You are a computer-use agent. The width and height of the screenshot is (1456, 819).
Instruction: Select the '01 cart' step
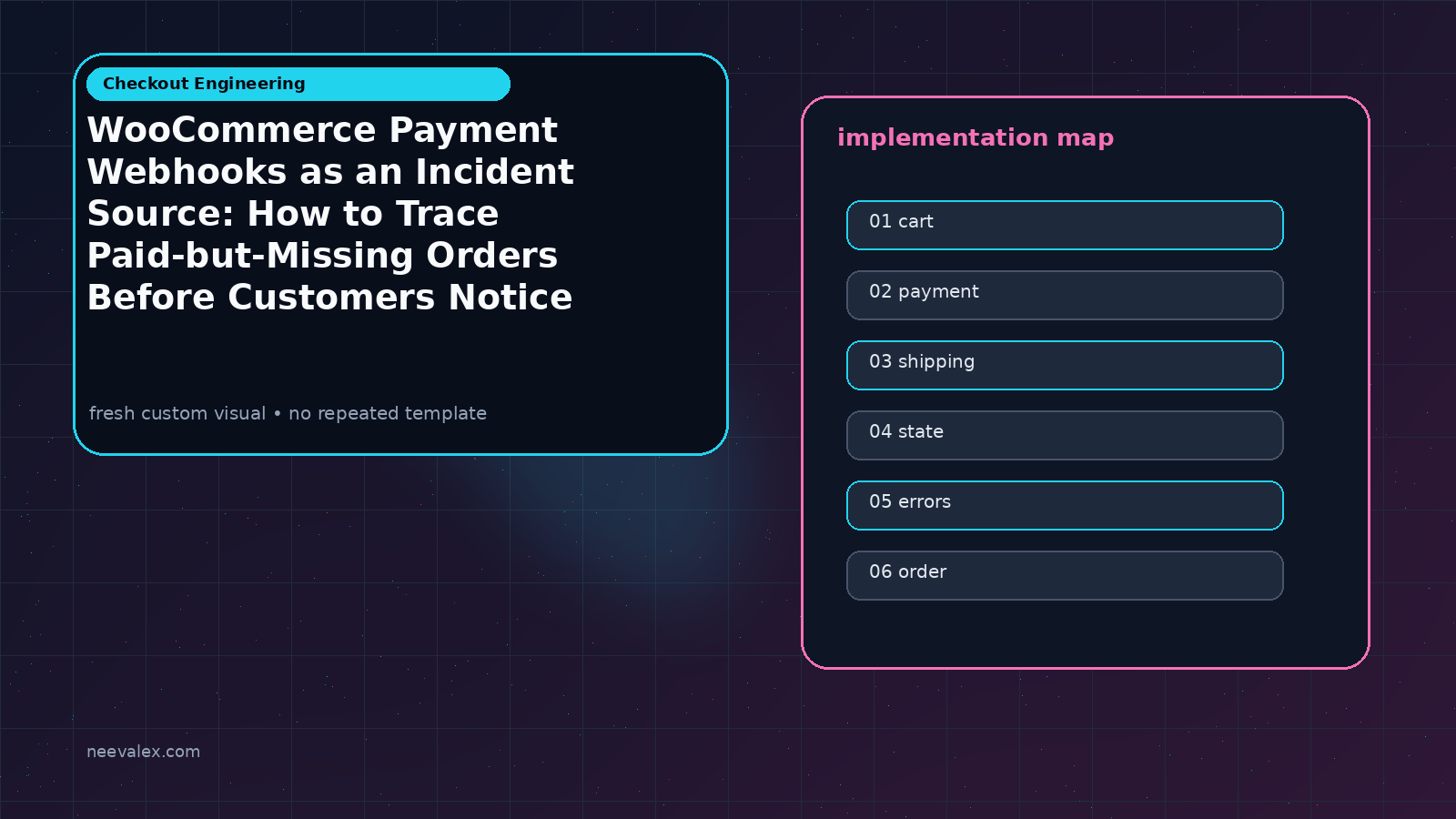coord(1065,225)
